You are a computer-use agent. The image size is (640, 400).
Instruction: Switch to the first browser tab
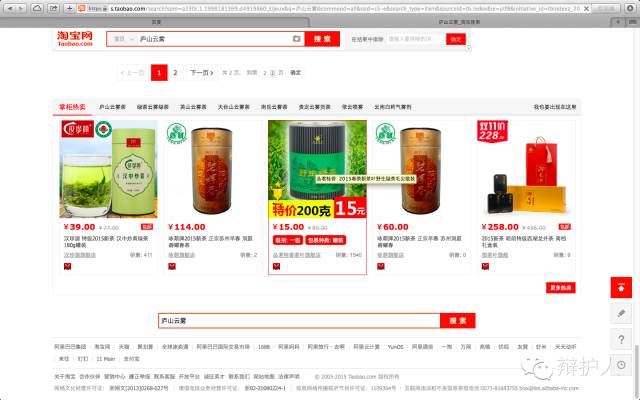click(156, 22)
